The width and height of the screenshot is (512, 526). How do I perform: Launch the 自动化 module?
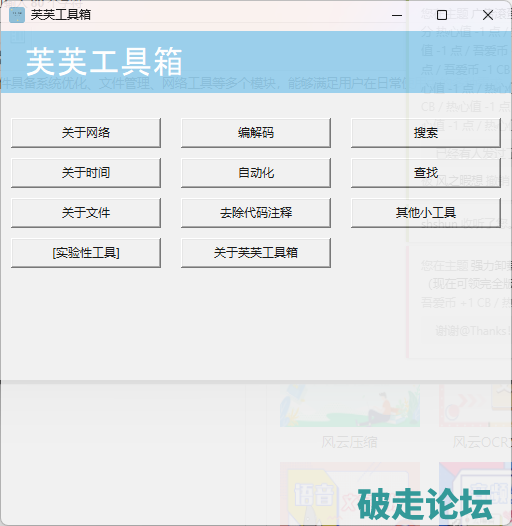[256, 173]
